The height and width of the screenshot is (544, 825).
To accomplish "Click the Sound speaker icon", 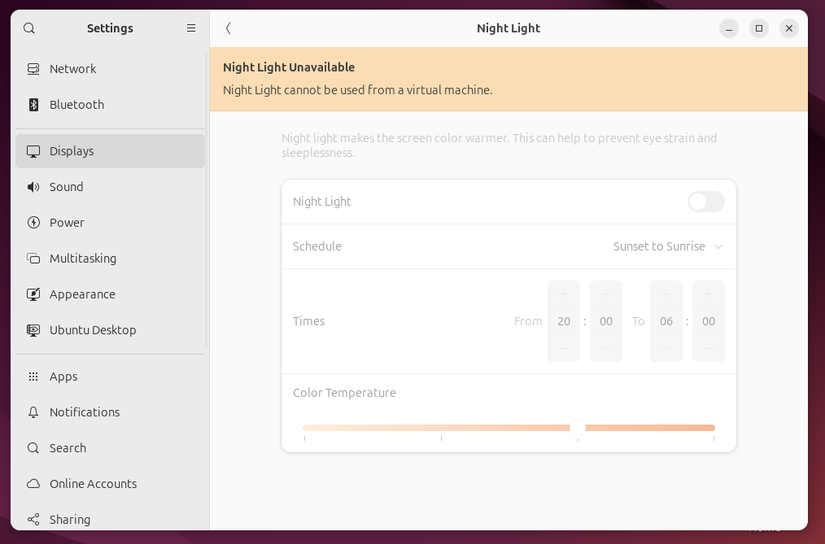I will click(33, 187).
